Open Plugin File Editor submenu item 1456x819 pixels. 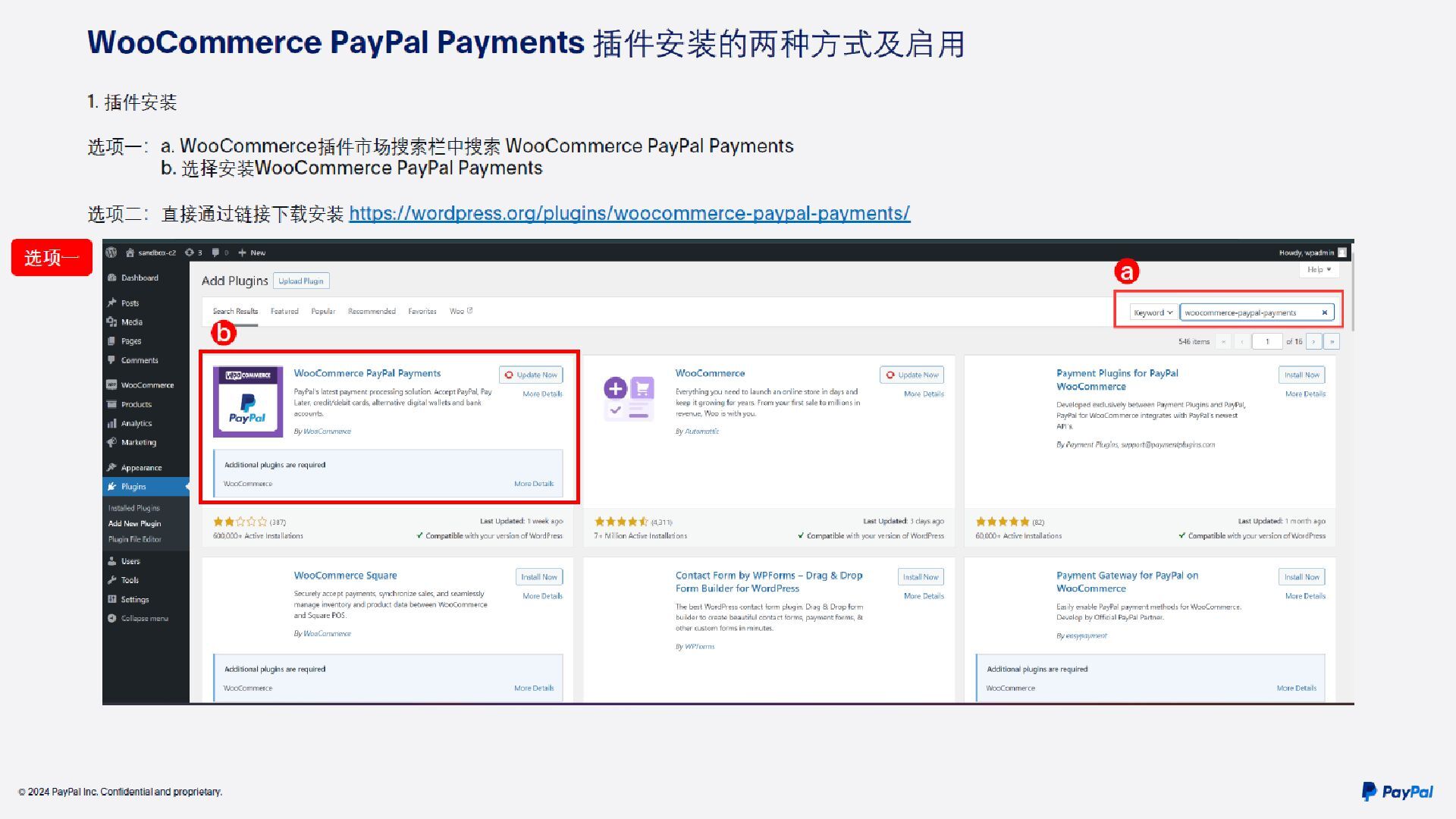pos(135,539)
